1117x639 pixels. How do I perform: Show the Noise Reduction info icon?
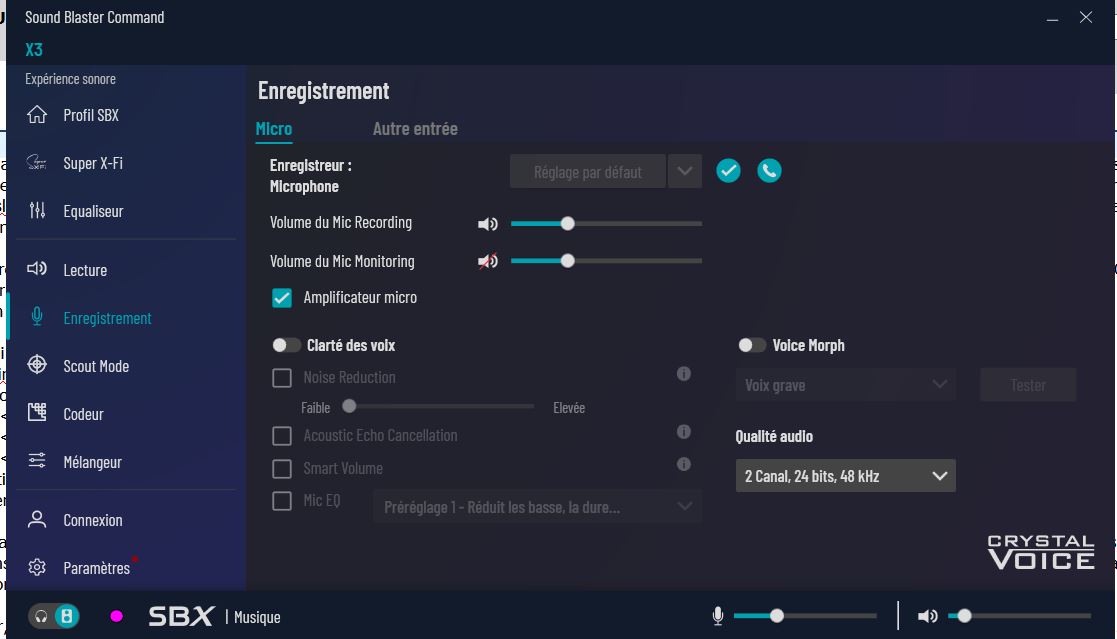click(x=684, y=374)
